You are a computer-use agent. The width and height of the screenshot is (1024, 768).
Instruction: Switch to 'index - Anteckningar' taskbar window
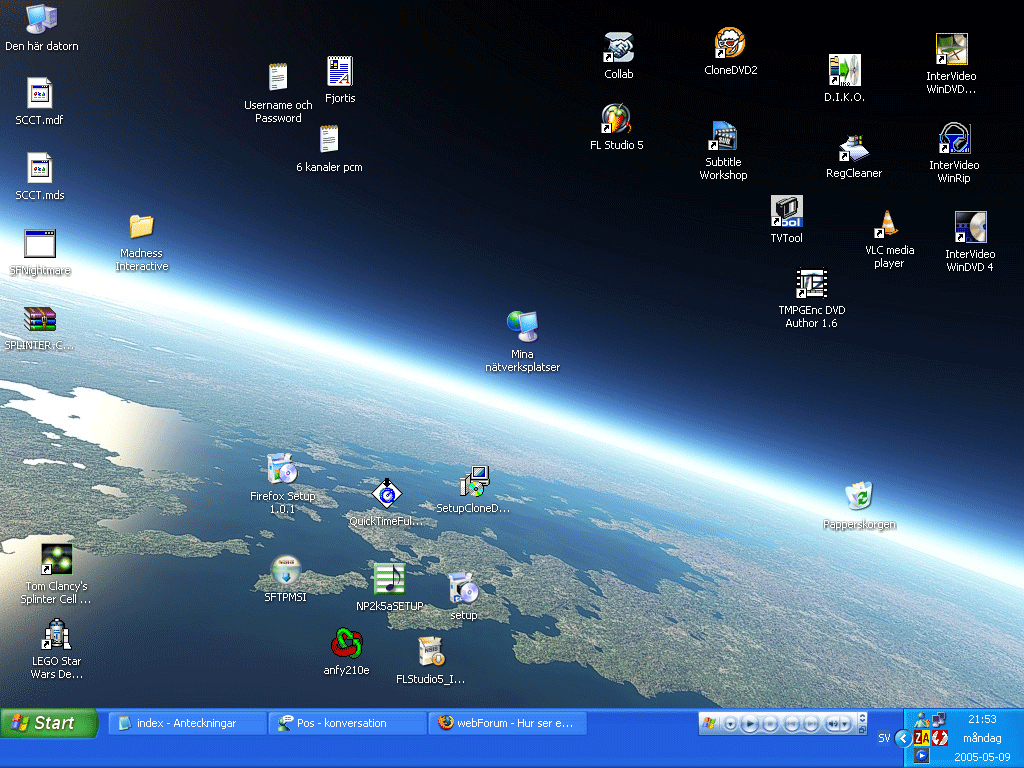(x=187, y=723)
